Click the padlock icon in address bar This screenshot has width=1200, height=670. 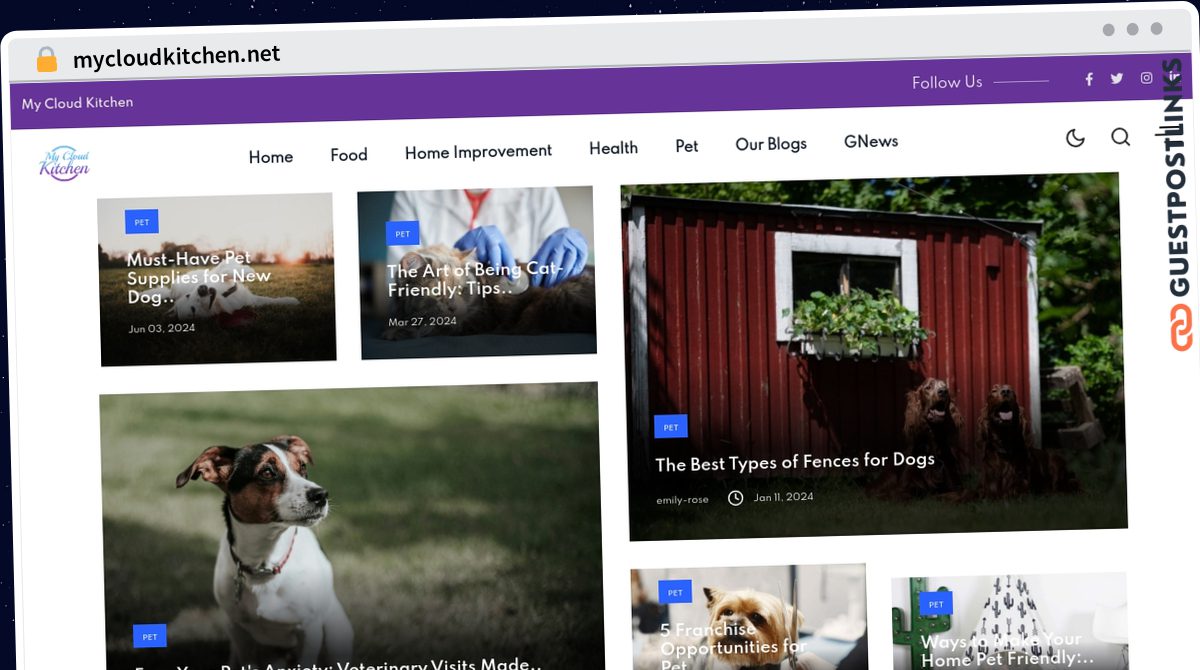47,59
